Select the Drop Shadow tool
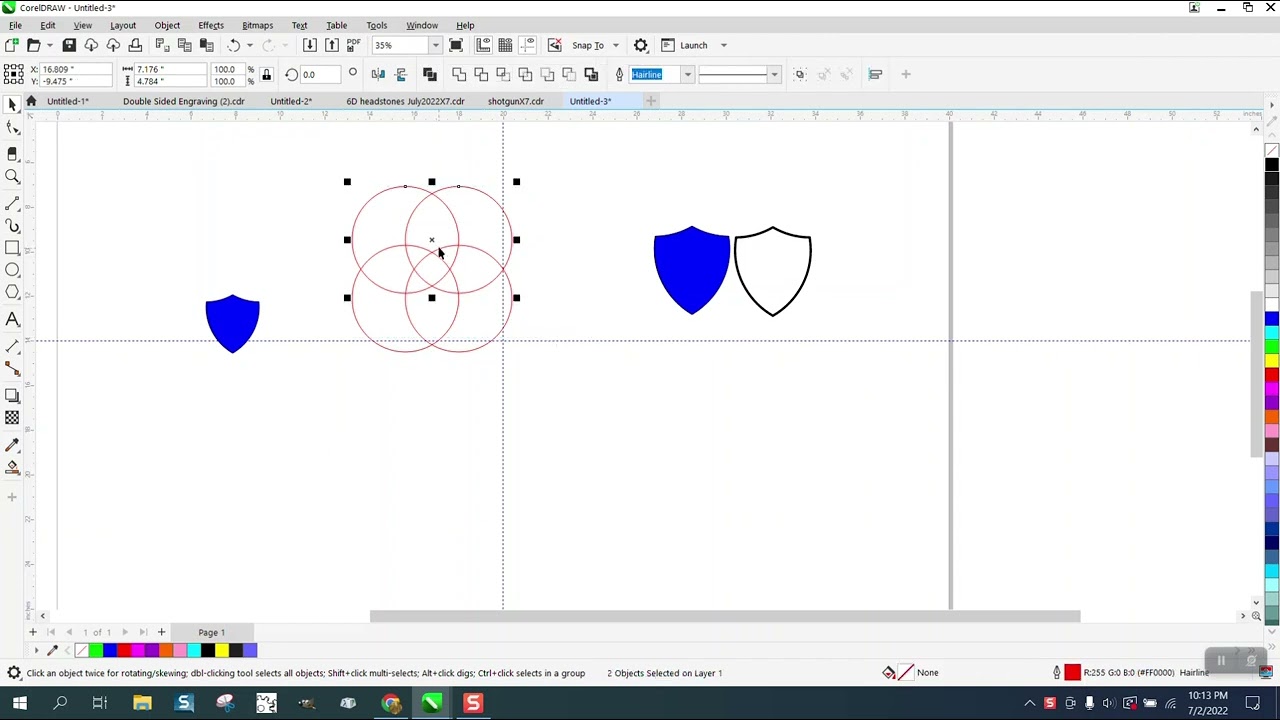 point(12,395)
